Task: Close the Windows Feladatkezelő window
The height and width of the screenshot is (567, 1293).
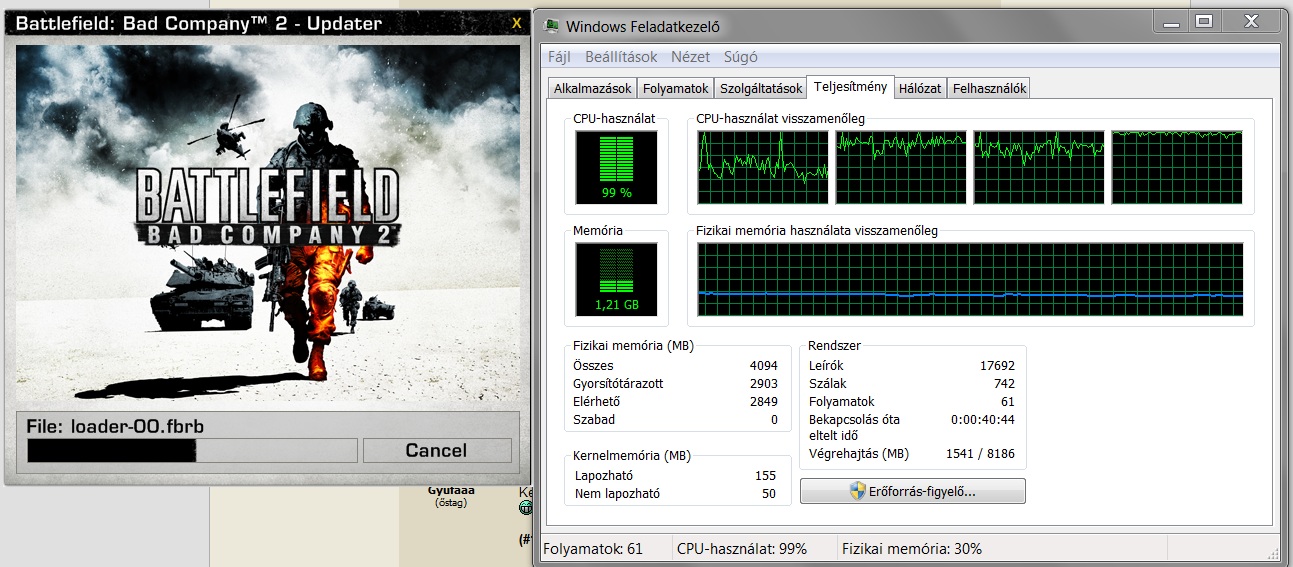Action: tap(1251, 20)
